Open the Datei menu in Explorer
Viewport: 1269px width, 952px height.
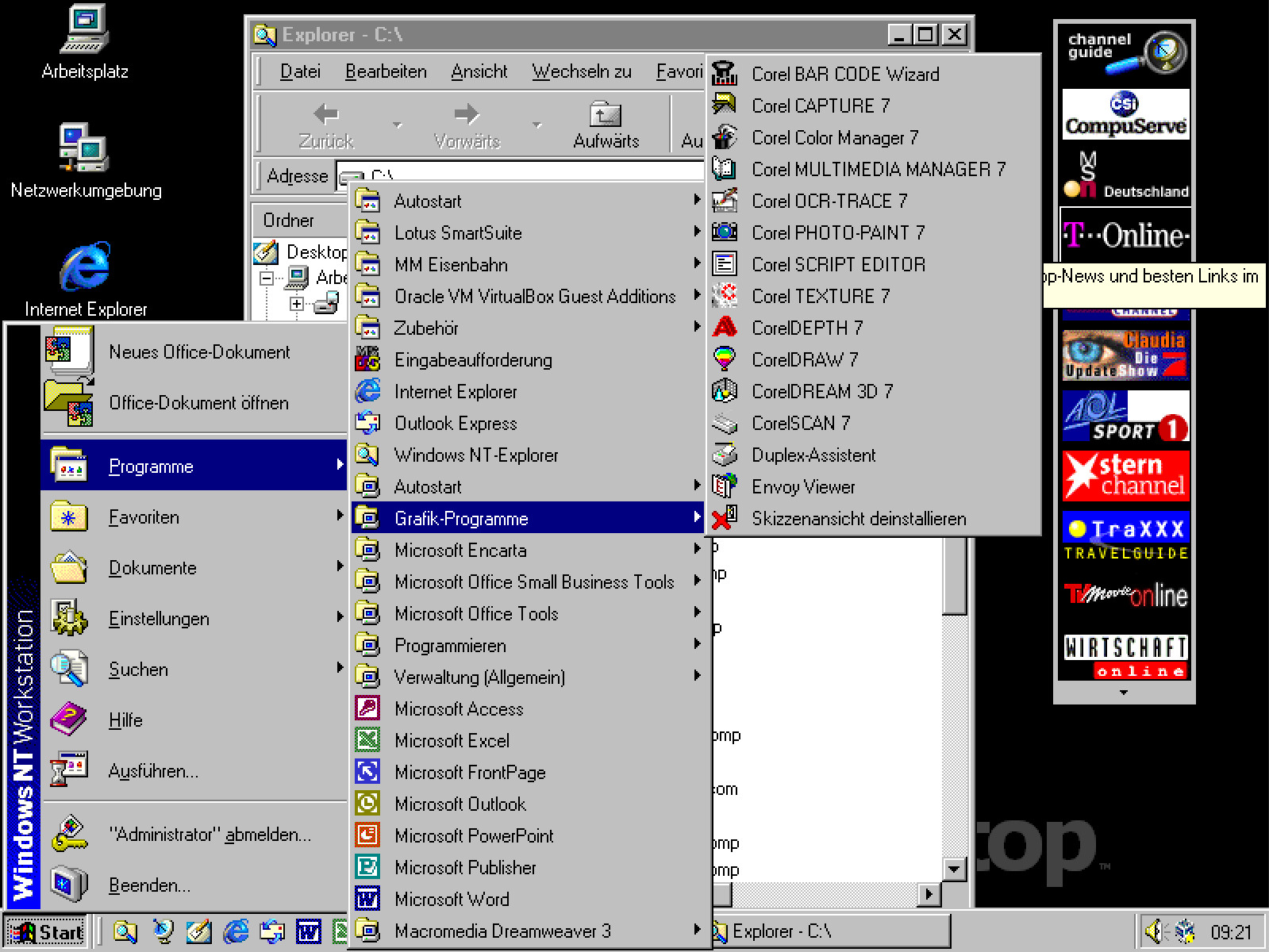[x=301, y=71]
